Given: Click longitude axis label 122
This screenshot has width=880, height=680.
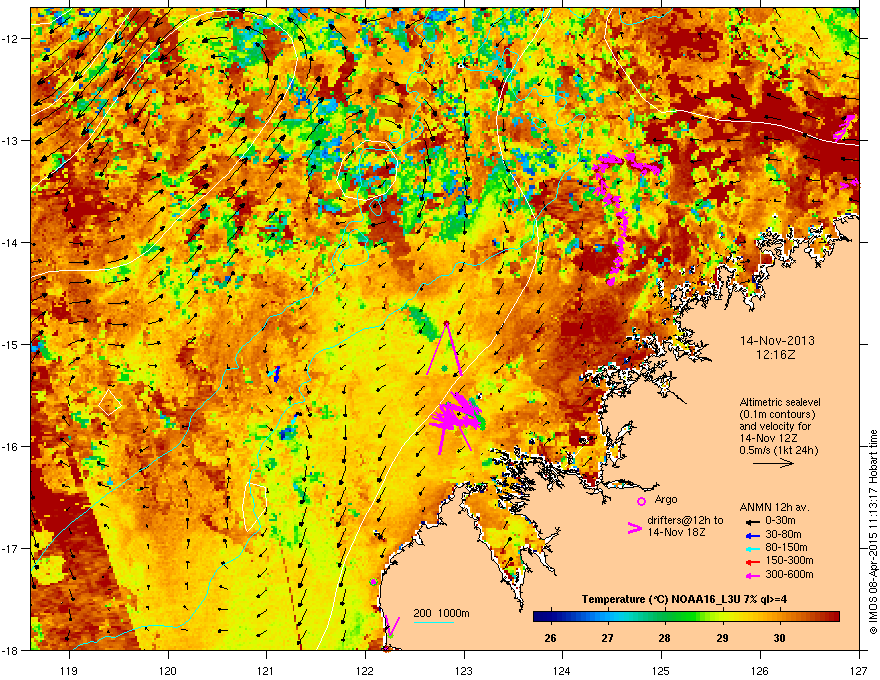Looking at the screenshot, I should click(365, 670).
